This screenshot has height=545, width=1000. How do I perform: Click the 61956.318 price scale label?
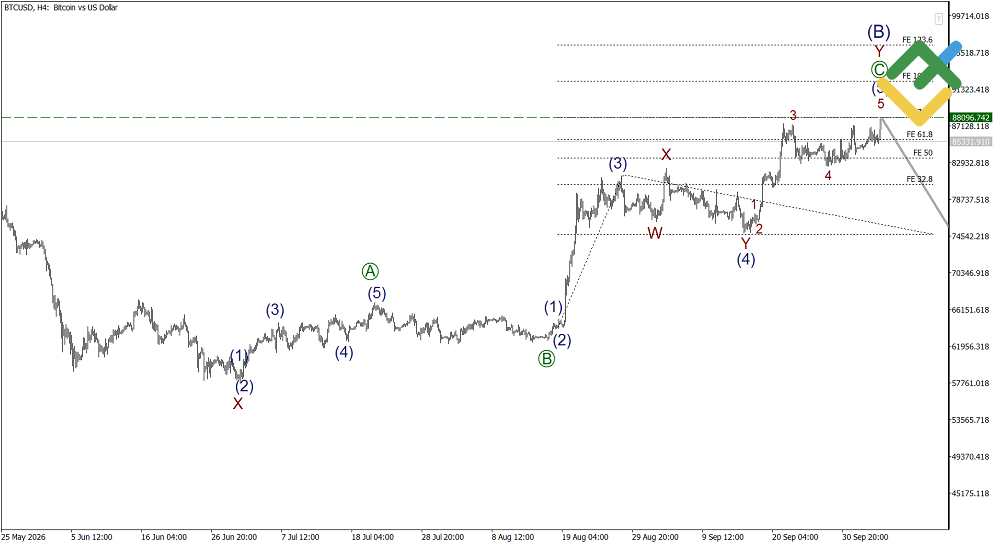(971, 347)
